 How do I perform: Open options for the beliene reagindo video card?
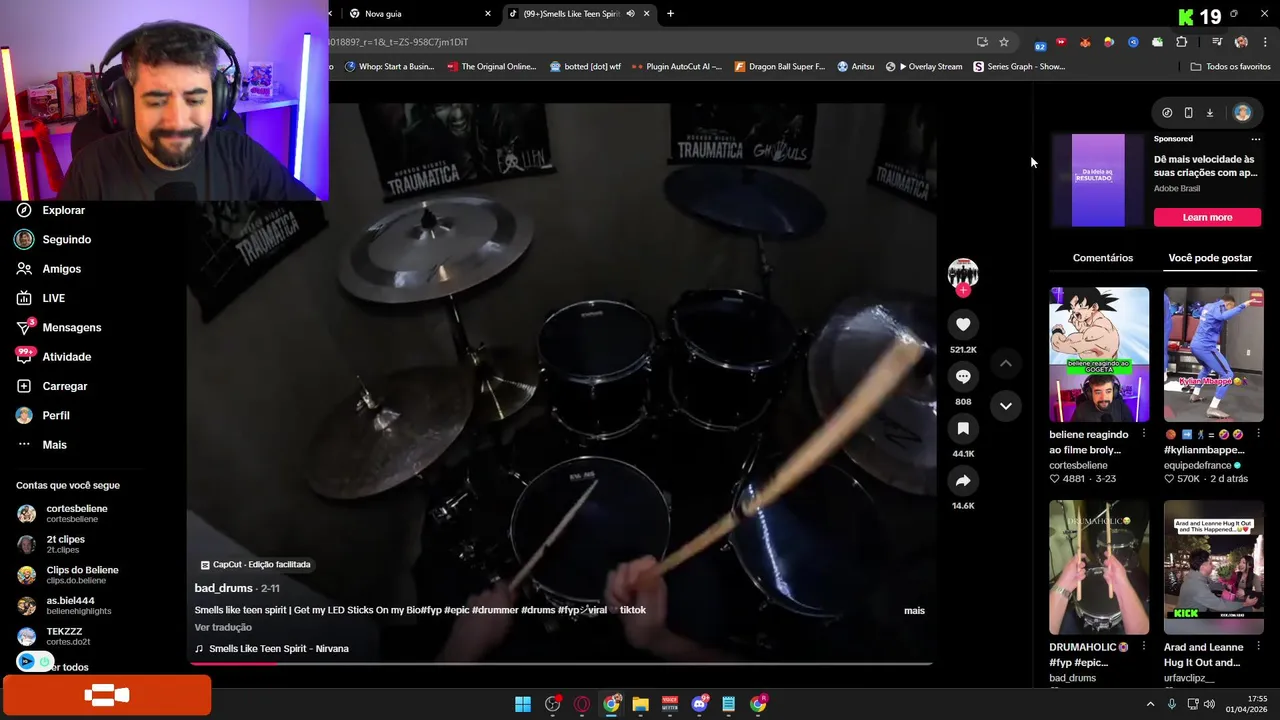coord(1144,434)
